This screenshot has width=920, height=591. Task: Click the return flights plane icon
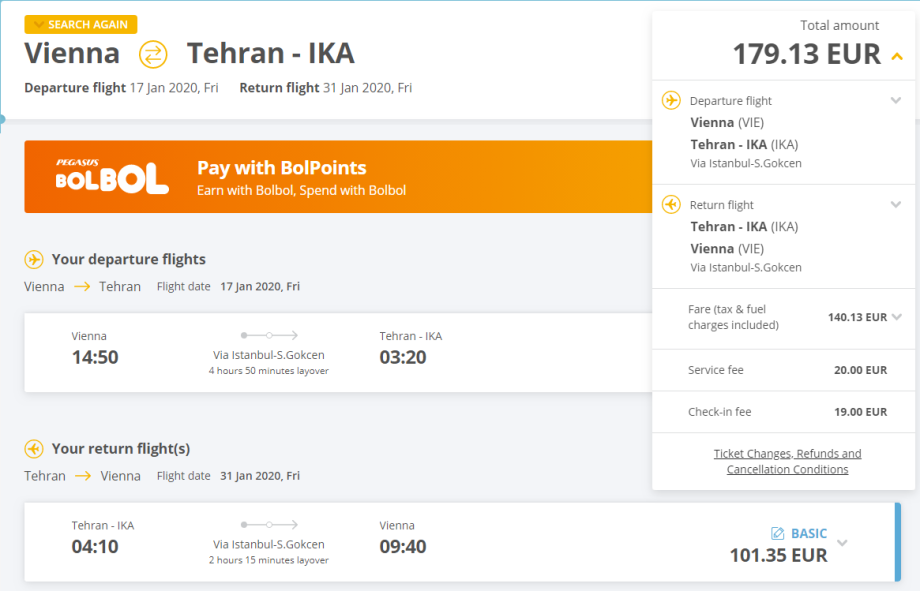pos(34,449)
